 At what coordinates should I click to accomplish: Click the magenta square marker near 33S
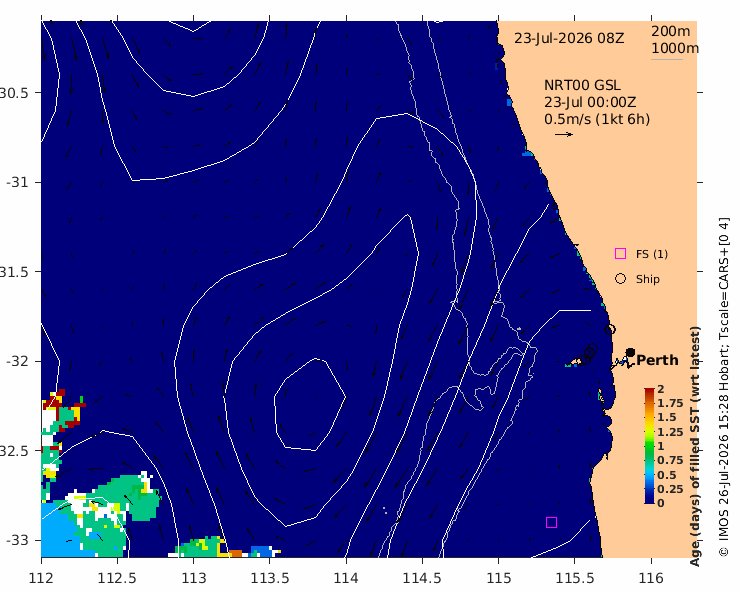point(551,522)
